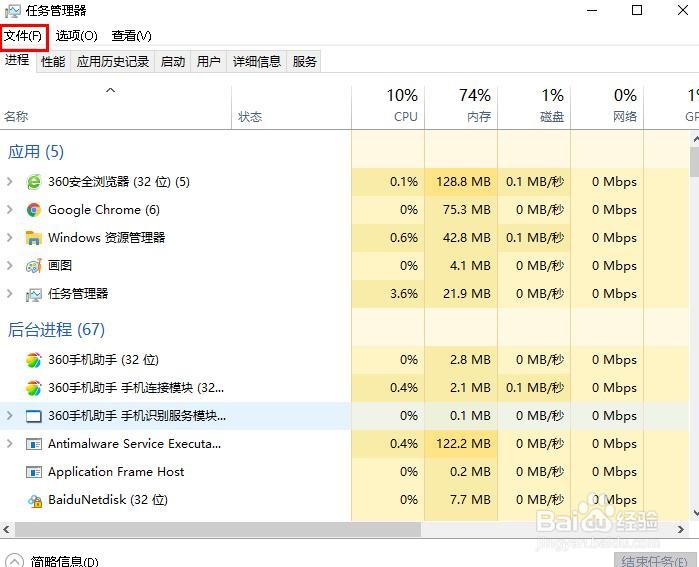The height and width of the screenshot is (567, 699).
Task: Click the Windows 资源管理器 folder icon
Action: (33, 238)
